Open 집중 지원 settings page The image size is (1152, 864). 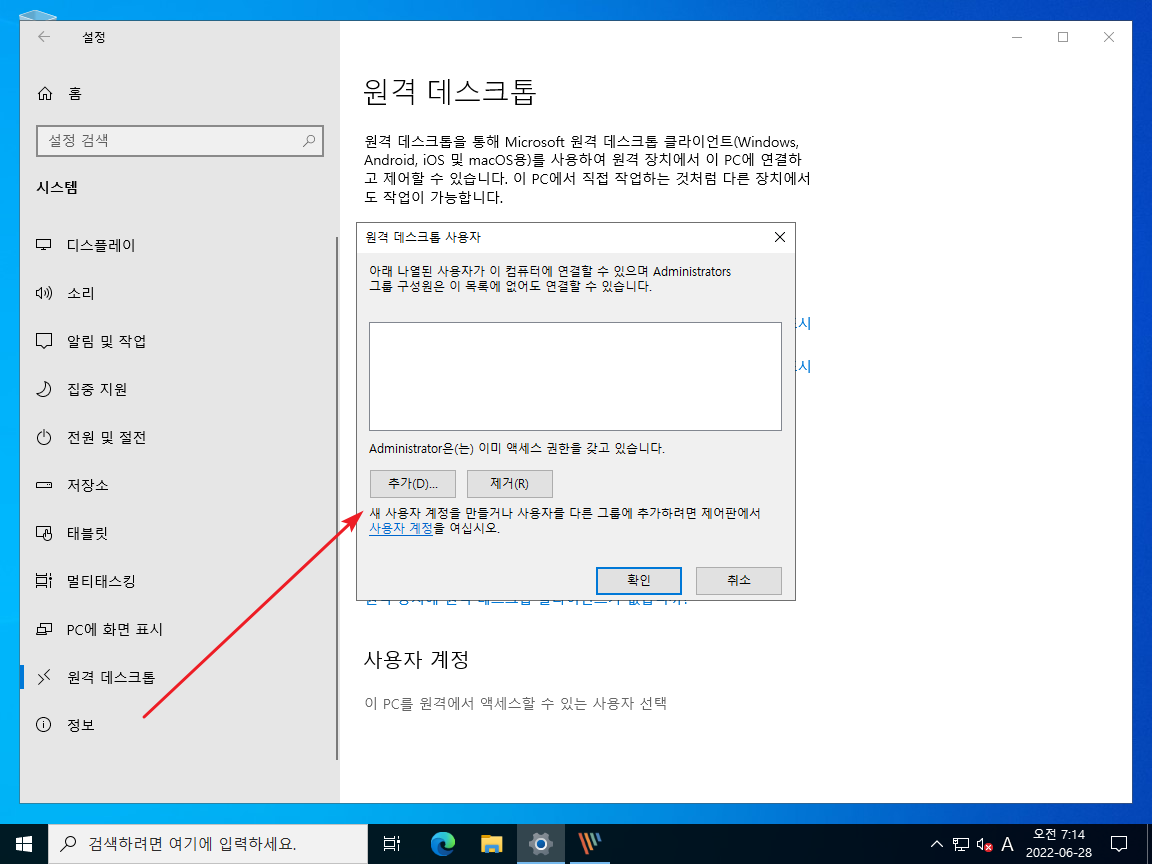(97, 389)
